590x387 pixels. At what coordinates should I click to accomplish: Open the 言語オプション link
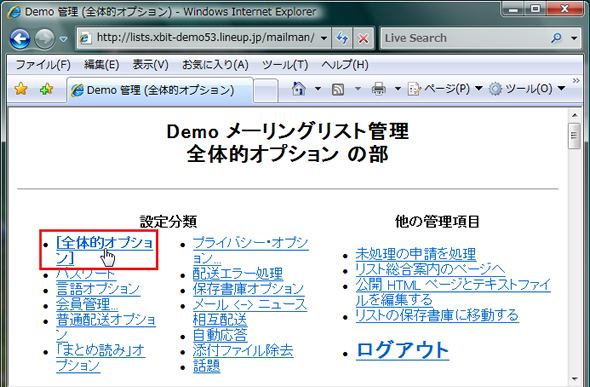coord(98,289)
